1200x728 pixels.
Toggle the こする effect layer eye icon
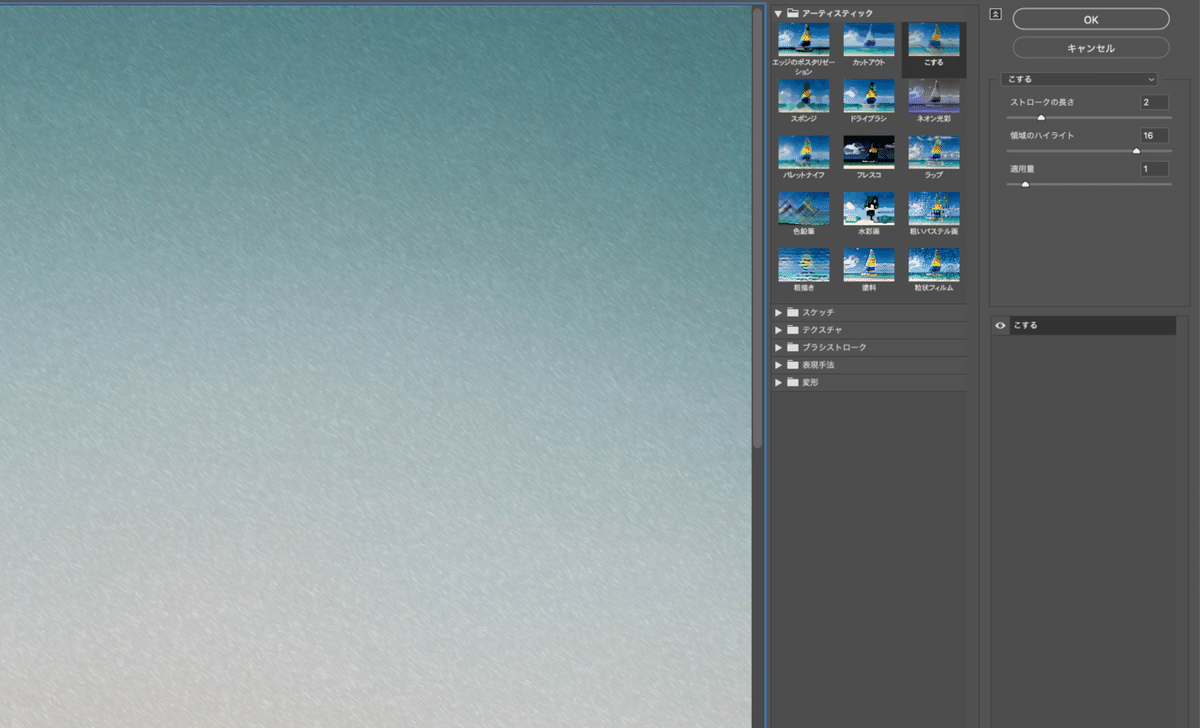point(1000,326)
